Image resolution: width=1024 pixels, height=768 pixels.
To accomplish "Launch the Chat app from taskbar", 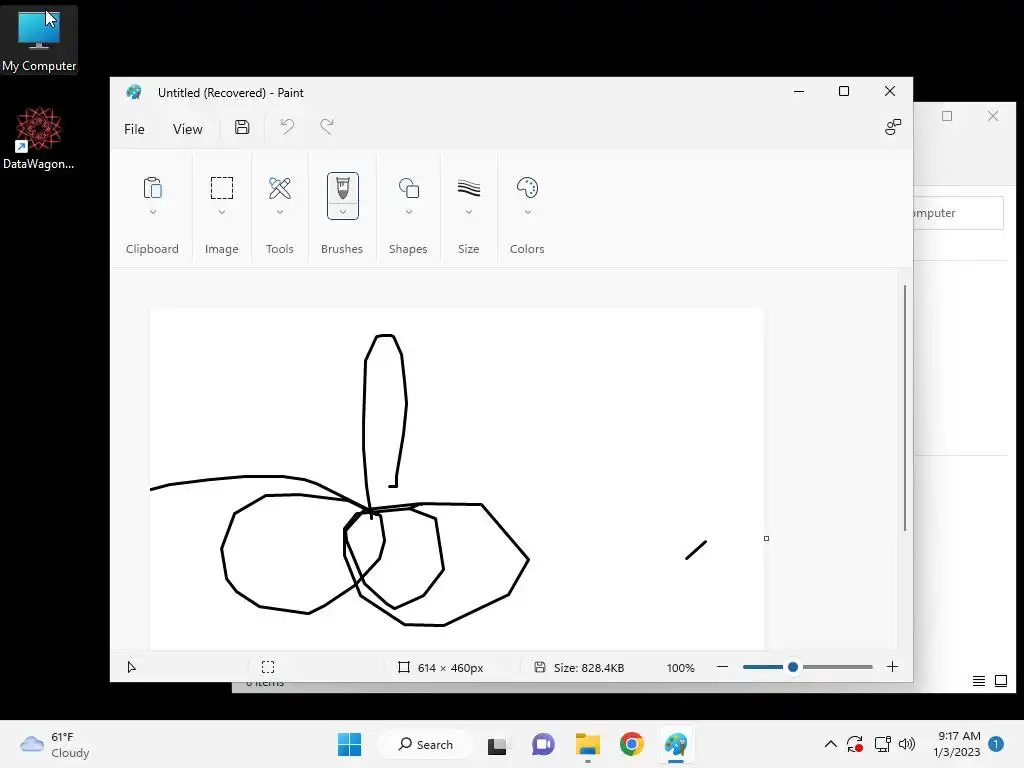I will (x=543, y=744).
